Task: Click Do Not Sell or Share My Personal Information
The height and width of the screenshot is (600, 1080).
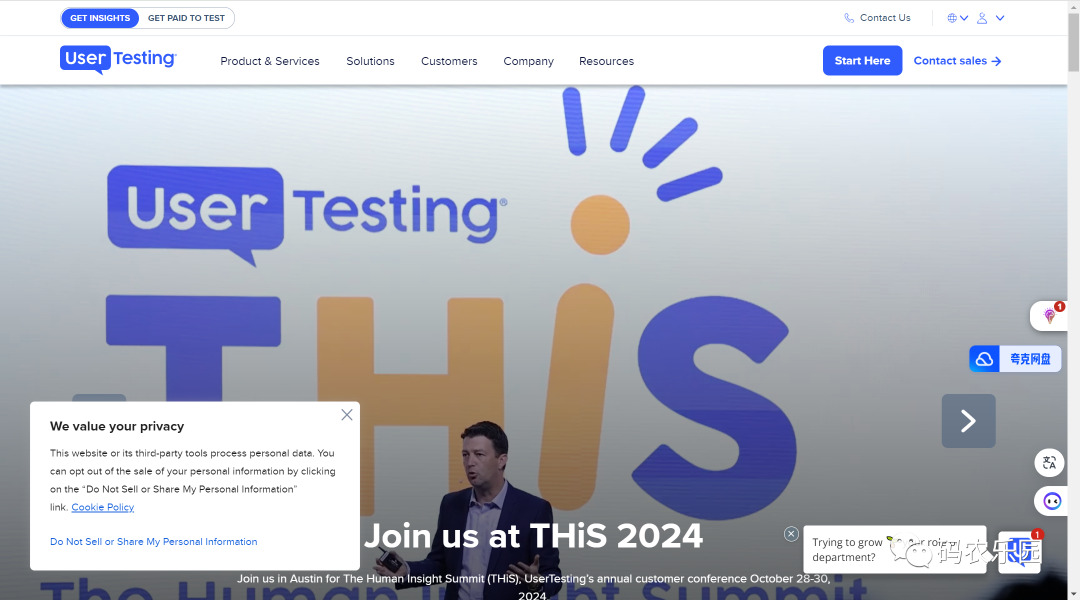Action: point(154,541)
